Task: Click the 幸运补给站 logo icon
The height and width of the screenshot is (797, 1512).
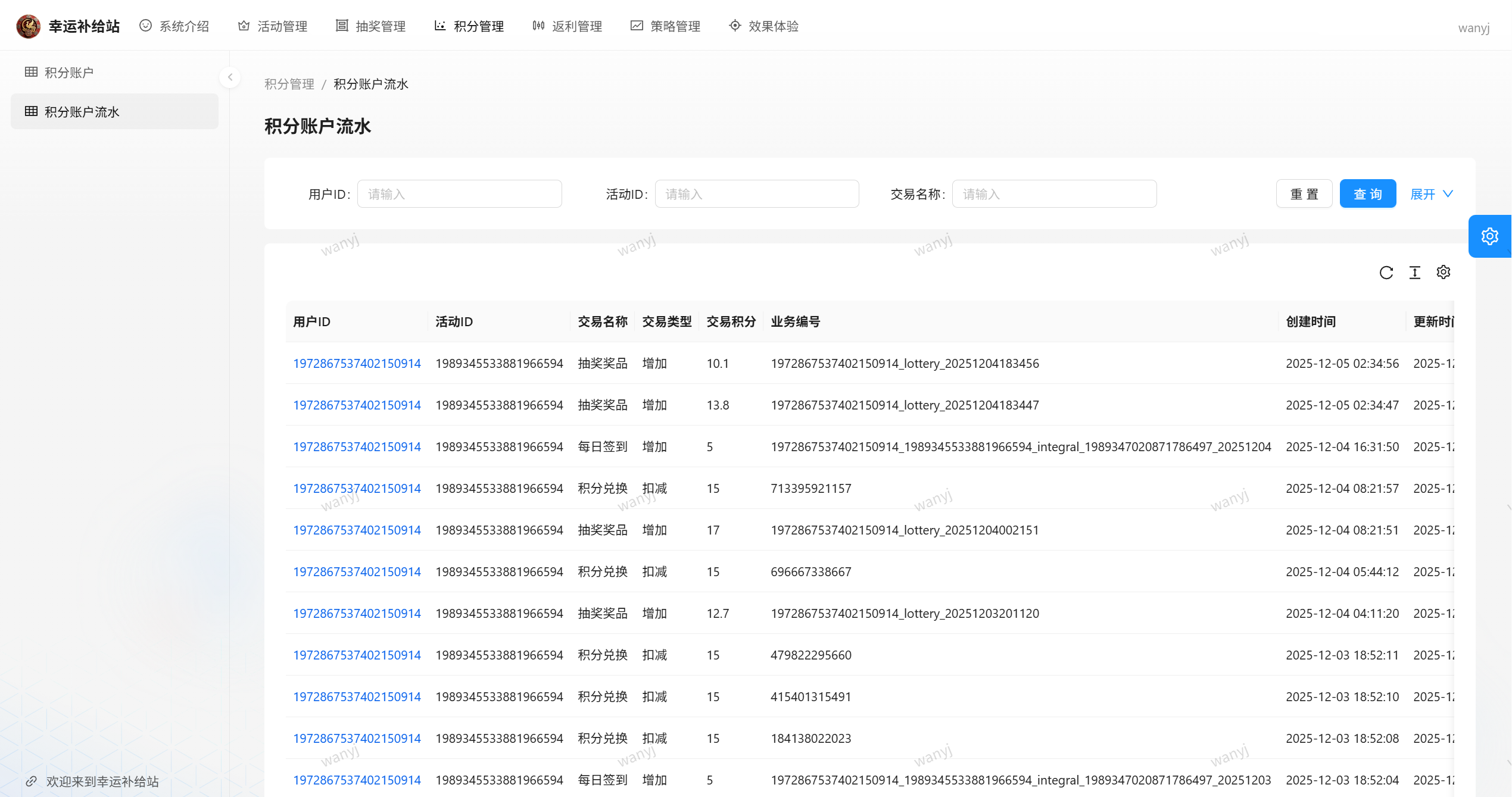Action: [x=28, y=26]
